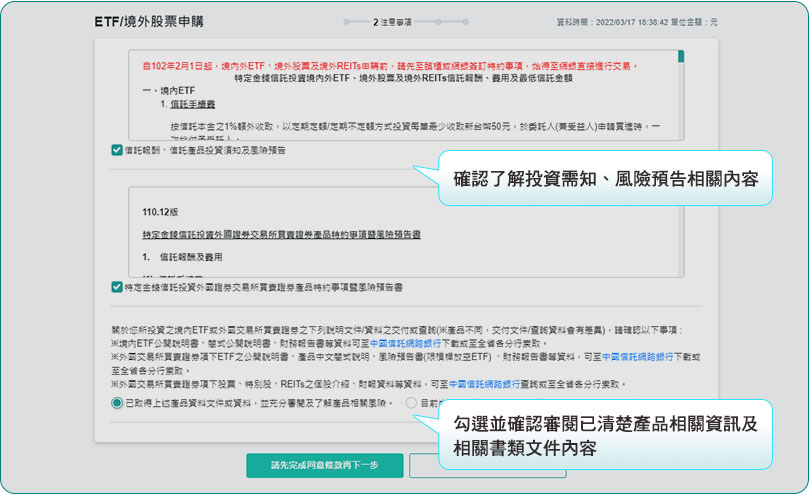This screenshot has width=810, height=495.
Task: Click the current step 2 注意事項 indicator
Action: (x=392, y=22)
